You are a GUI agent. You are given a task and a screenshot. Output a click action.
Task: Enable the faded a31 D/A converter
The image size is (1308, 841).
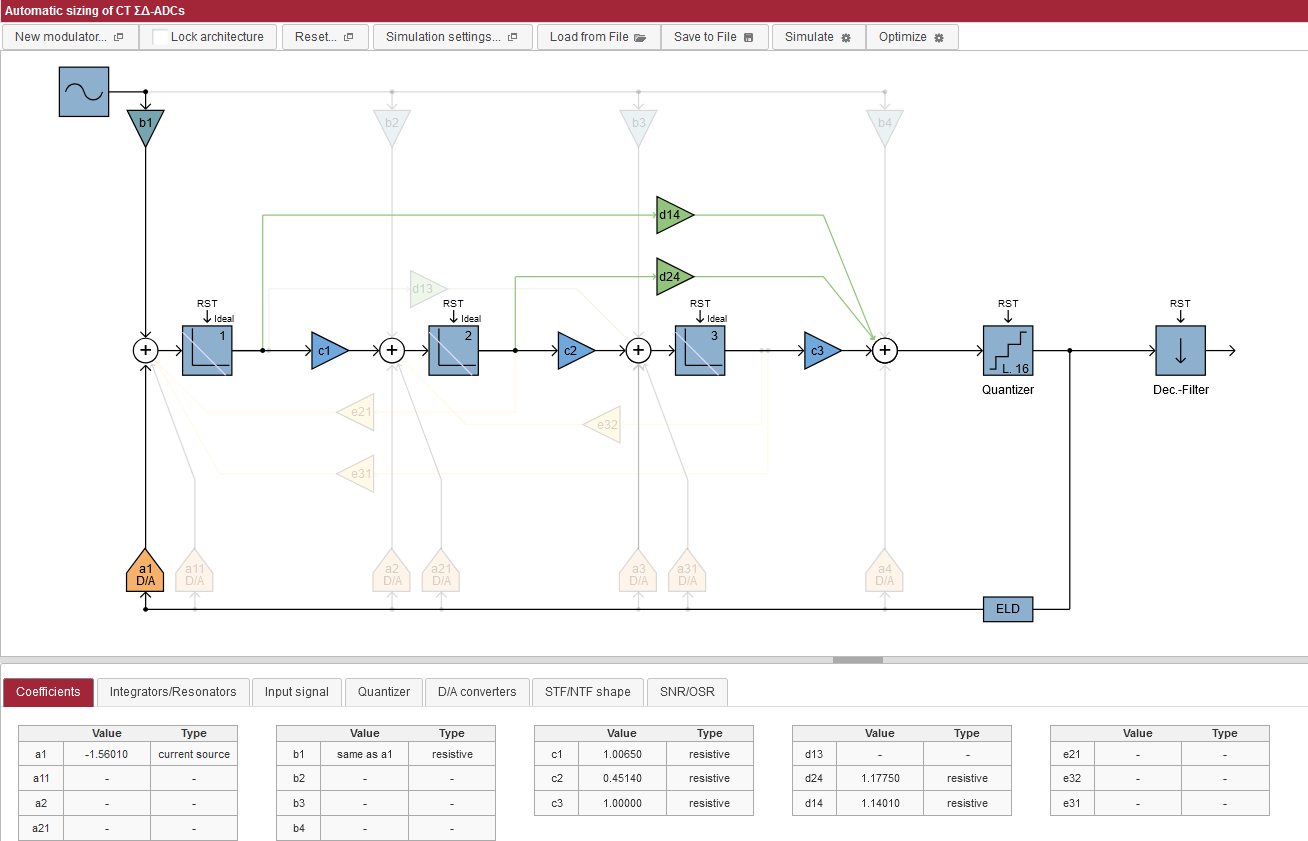pos(688,571)
